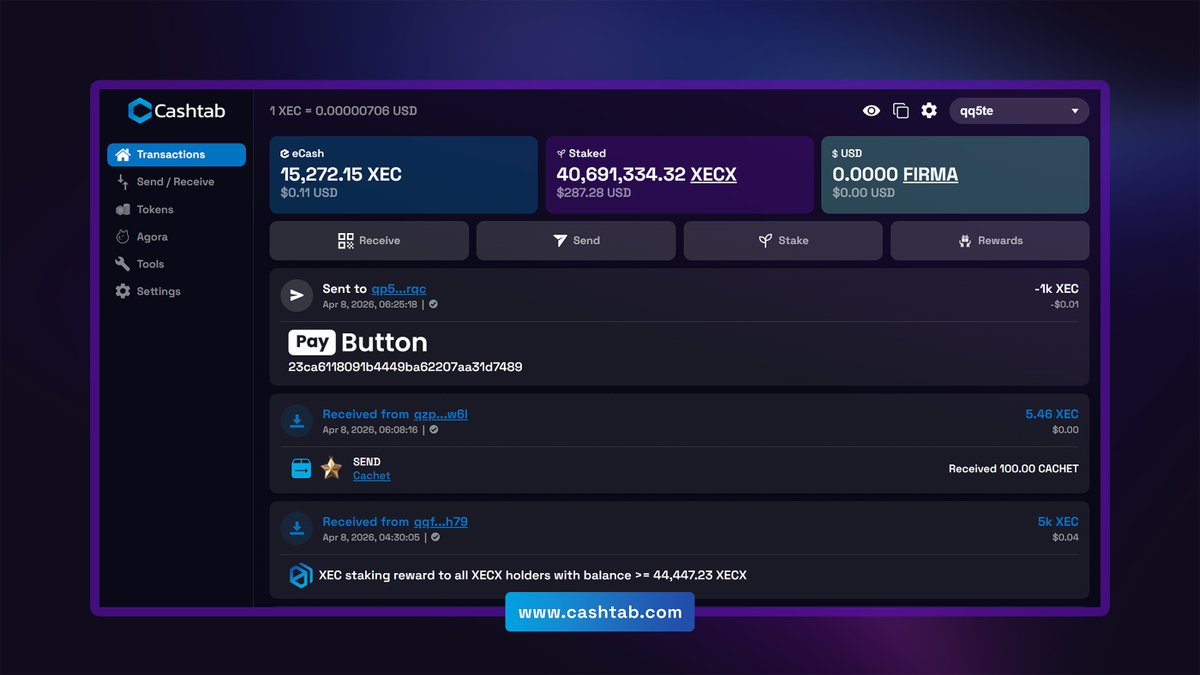Open the qqf...h79 sender link

(x=441, y=522)
